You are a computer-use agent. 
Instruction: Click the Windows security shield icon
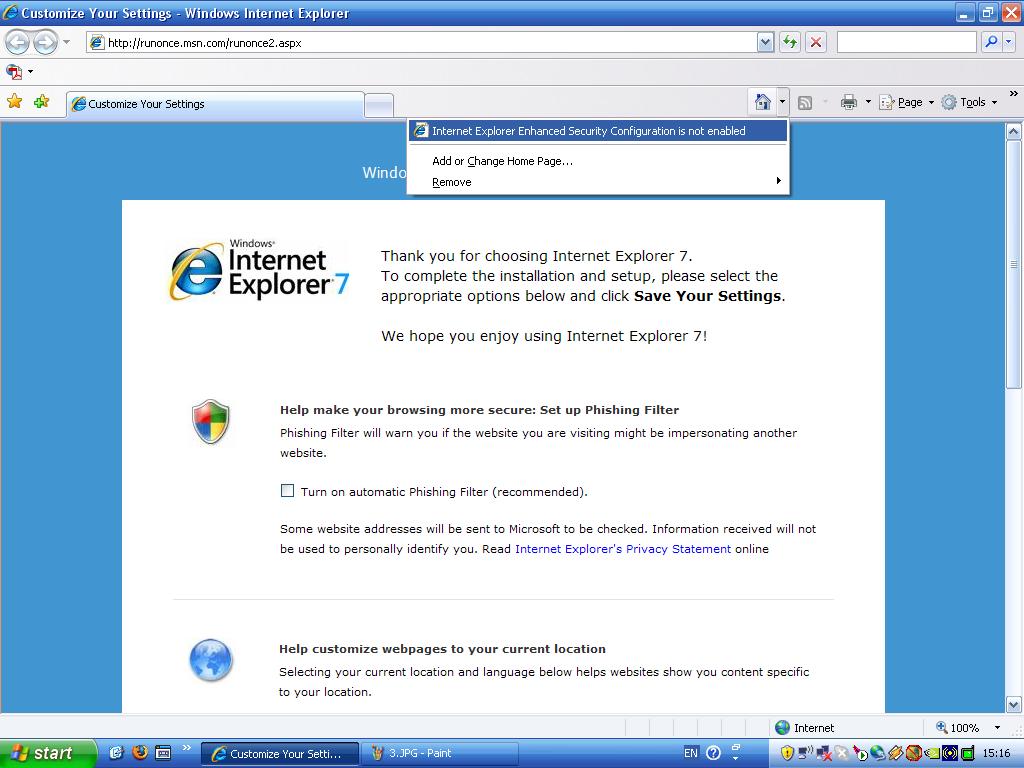[x=210, y=422]
